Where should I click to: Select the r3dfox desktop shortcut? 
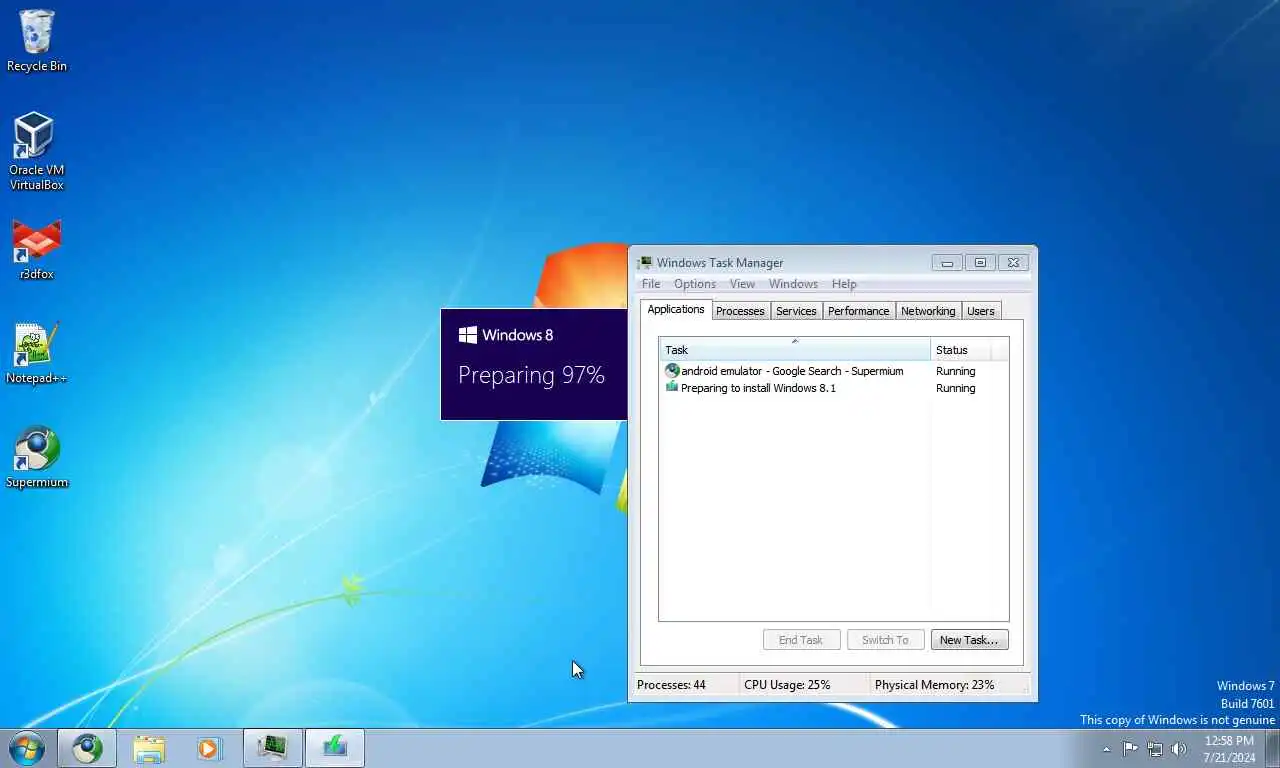click(37, 250)
